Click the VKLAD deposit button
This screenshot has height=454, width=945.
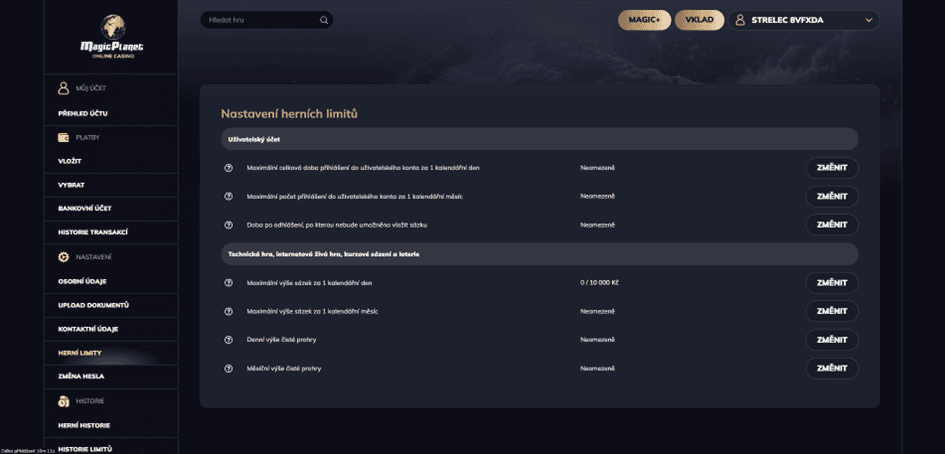point(699,20)
